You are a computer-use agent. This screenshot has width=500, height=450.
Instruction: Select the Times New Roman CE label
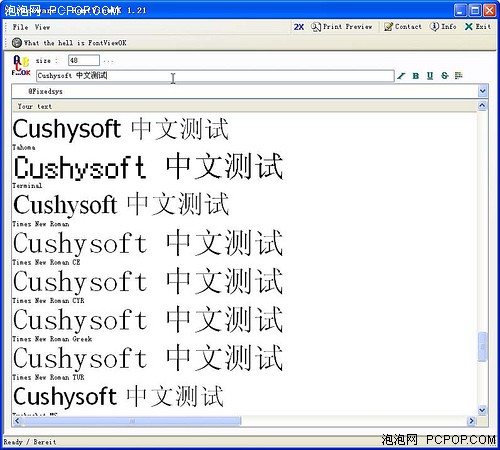[x=46, y=262]
